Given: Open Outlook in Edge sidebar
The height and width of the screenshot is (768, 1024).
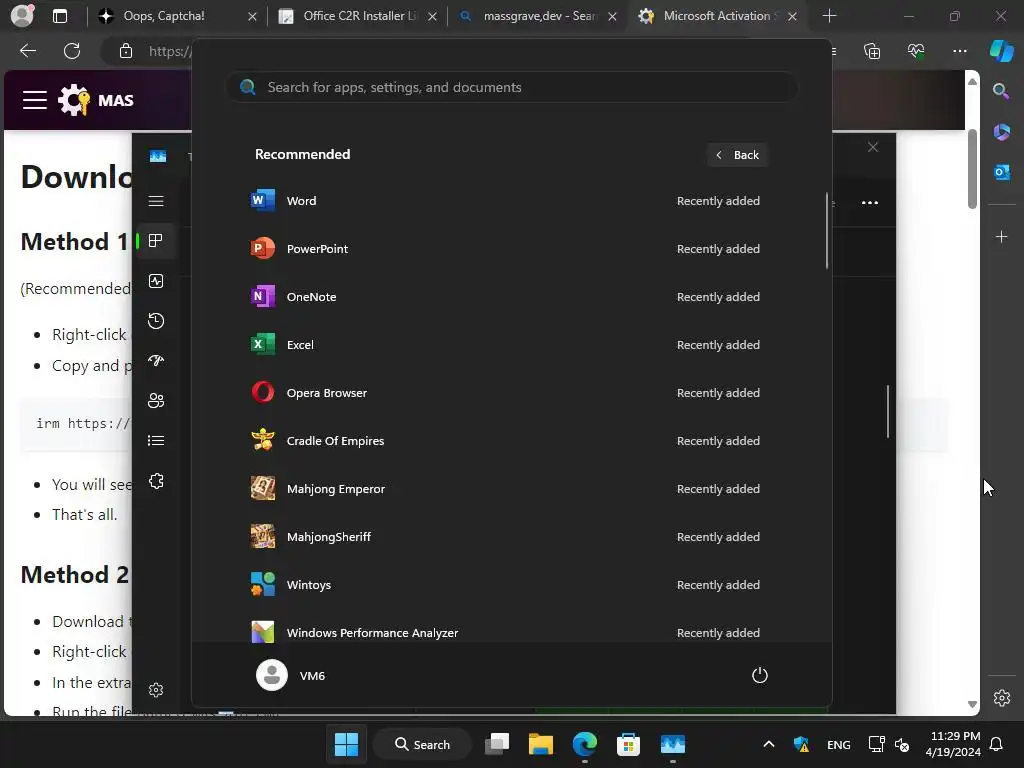Looking at the screenshot, I should point(1001,172).
